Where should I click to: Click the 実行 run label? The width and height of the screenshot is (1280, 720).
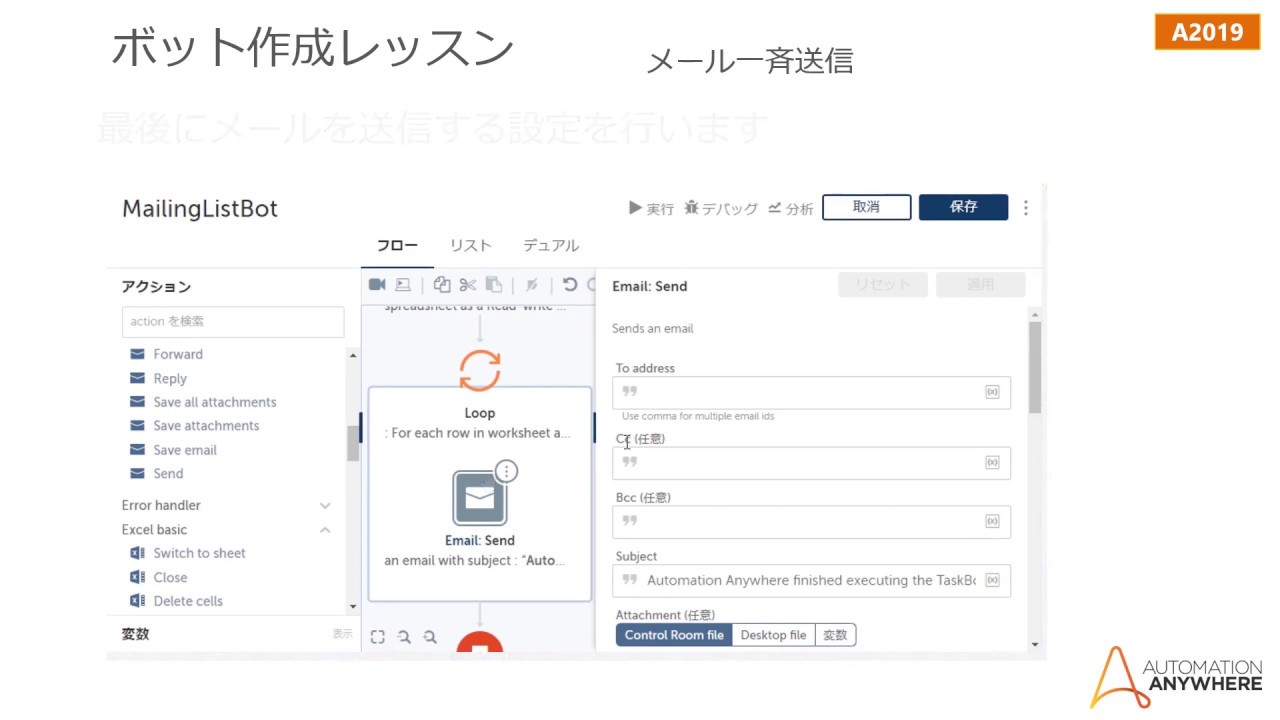(660, 209)
